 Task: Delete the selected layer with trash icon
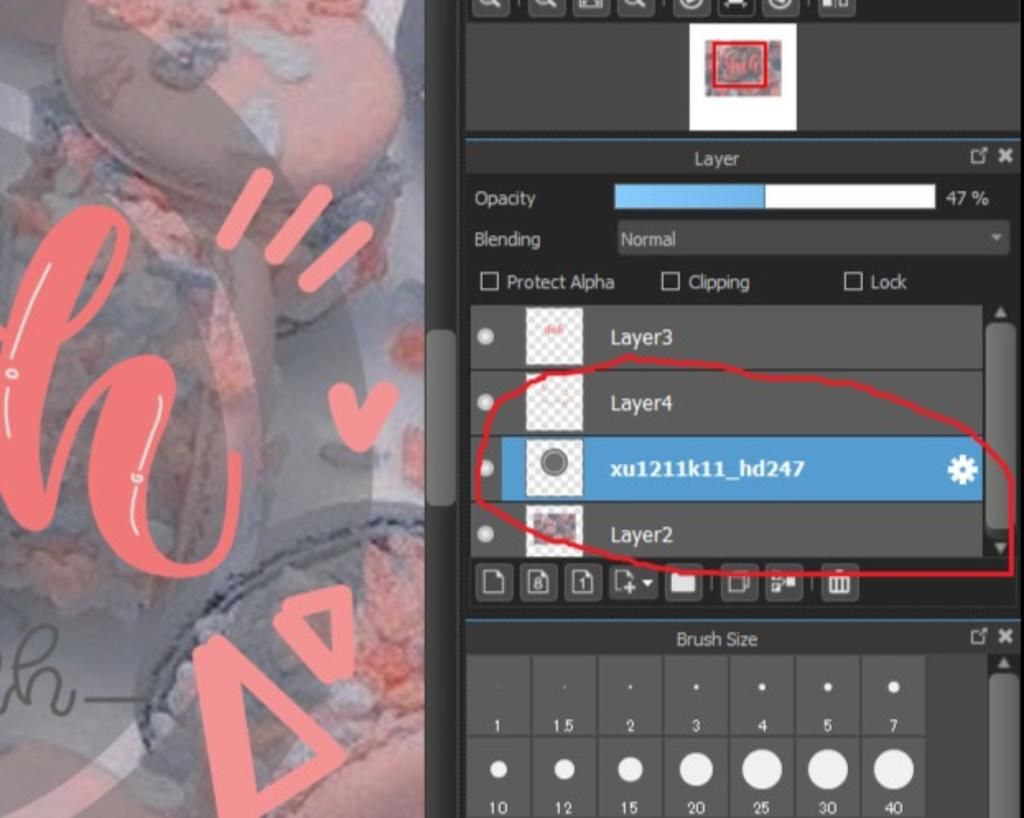click(x=839, y=581)
